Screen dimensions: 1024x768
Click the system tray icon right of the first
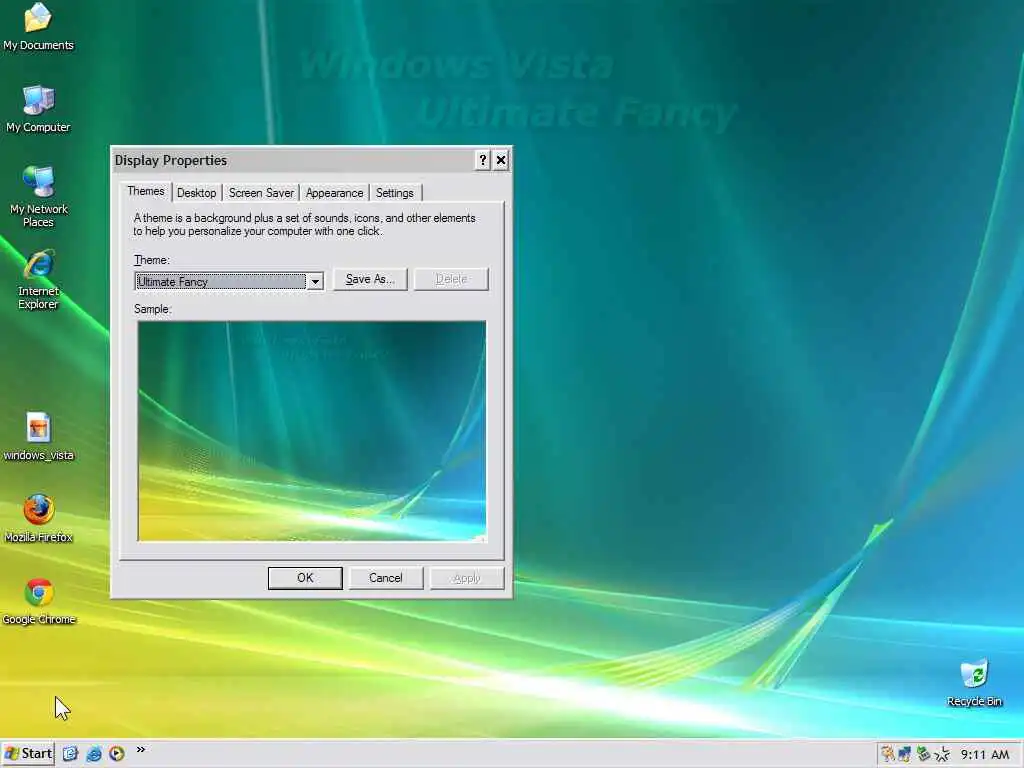click(904, 754)
